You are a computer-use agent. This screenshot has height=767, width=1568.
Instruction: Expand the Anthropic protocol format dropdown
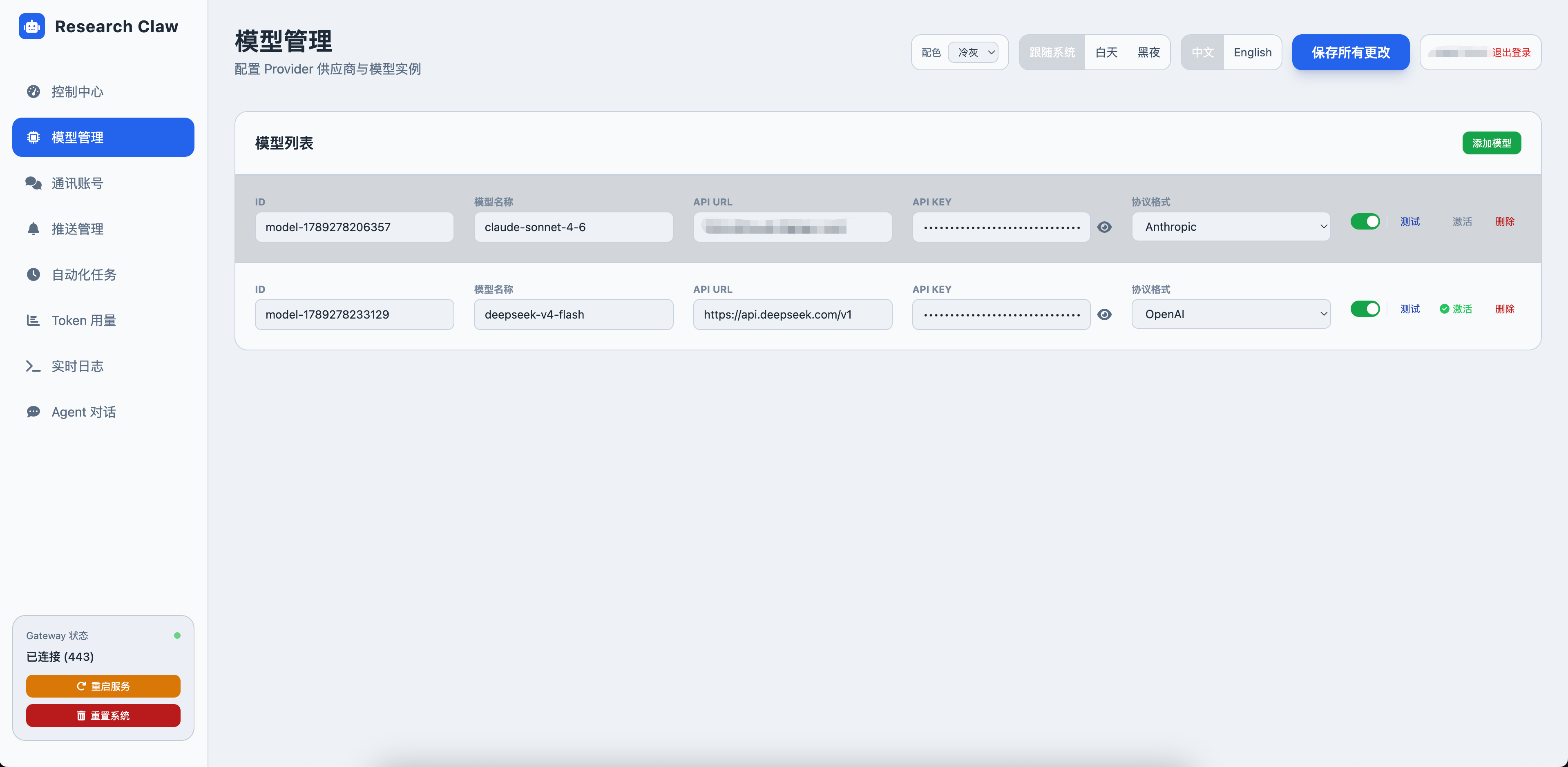click(x=1231, y=226)
